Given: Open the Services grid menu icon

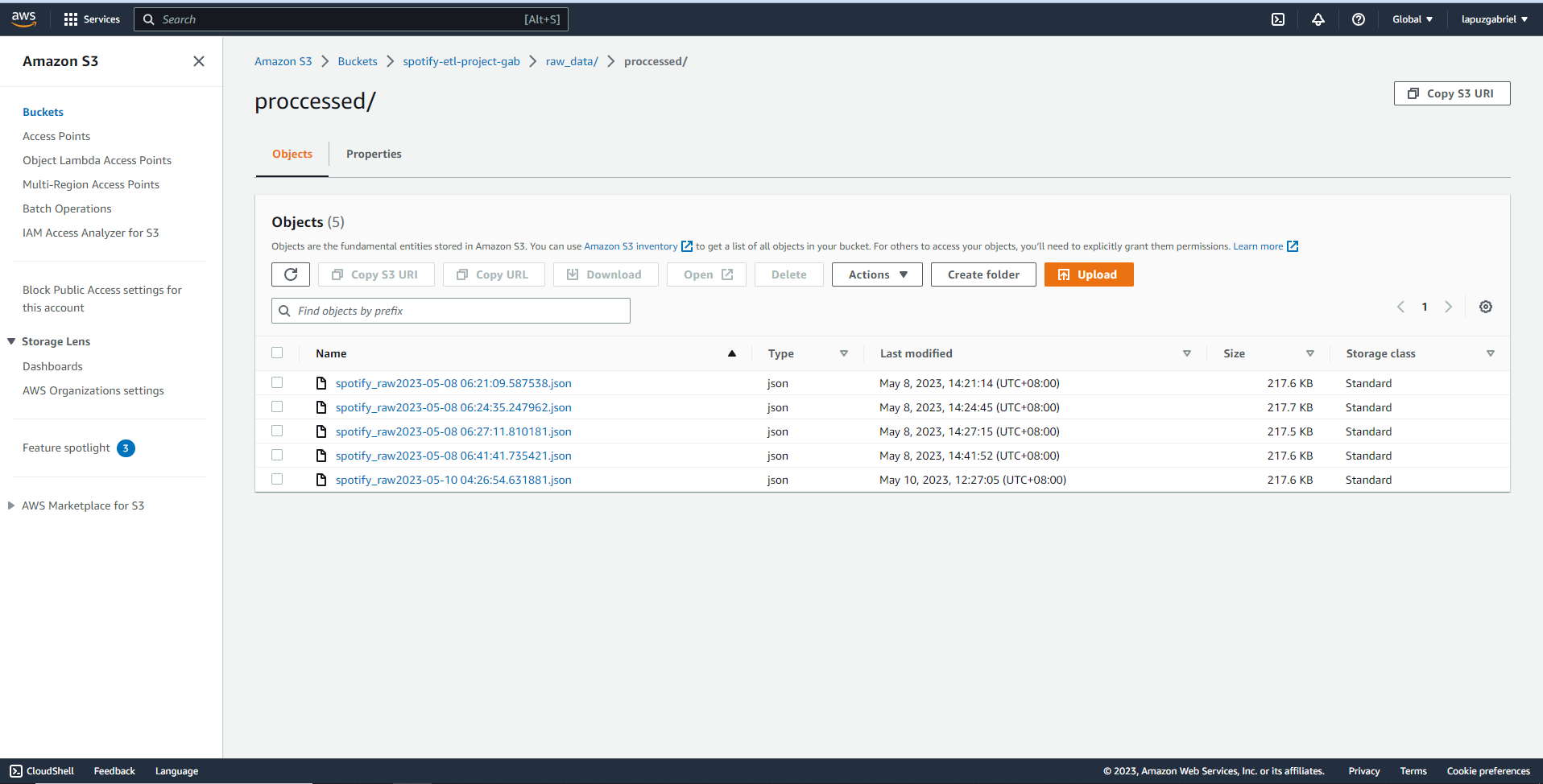Looking at the screenshot, I should (71, 19).
